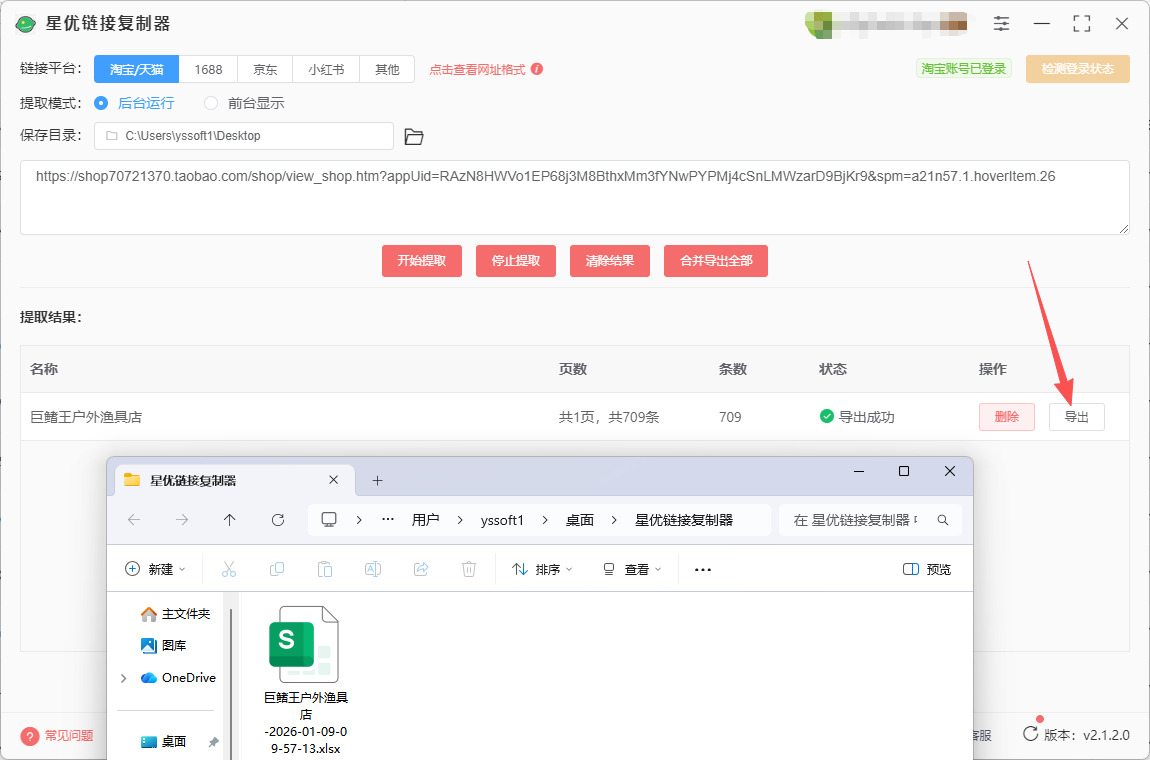Click the Copy icon in Explorer toolbar
Image resolution: width=1150 pixels, height=760 pixels.
click(x=276, y=569)
